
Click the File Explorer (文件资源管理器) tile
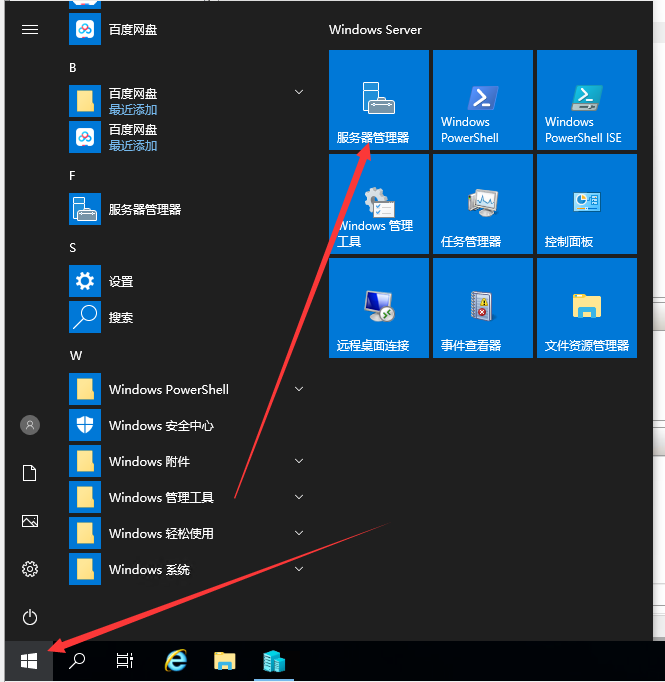point(586,308)
